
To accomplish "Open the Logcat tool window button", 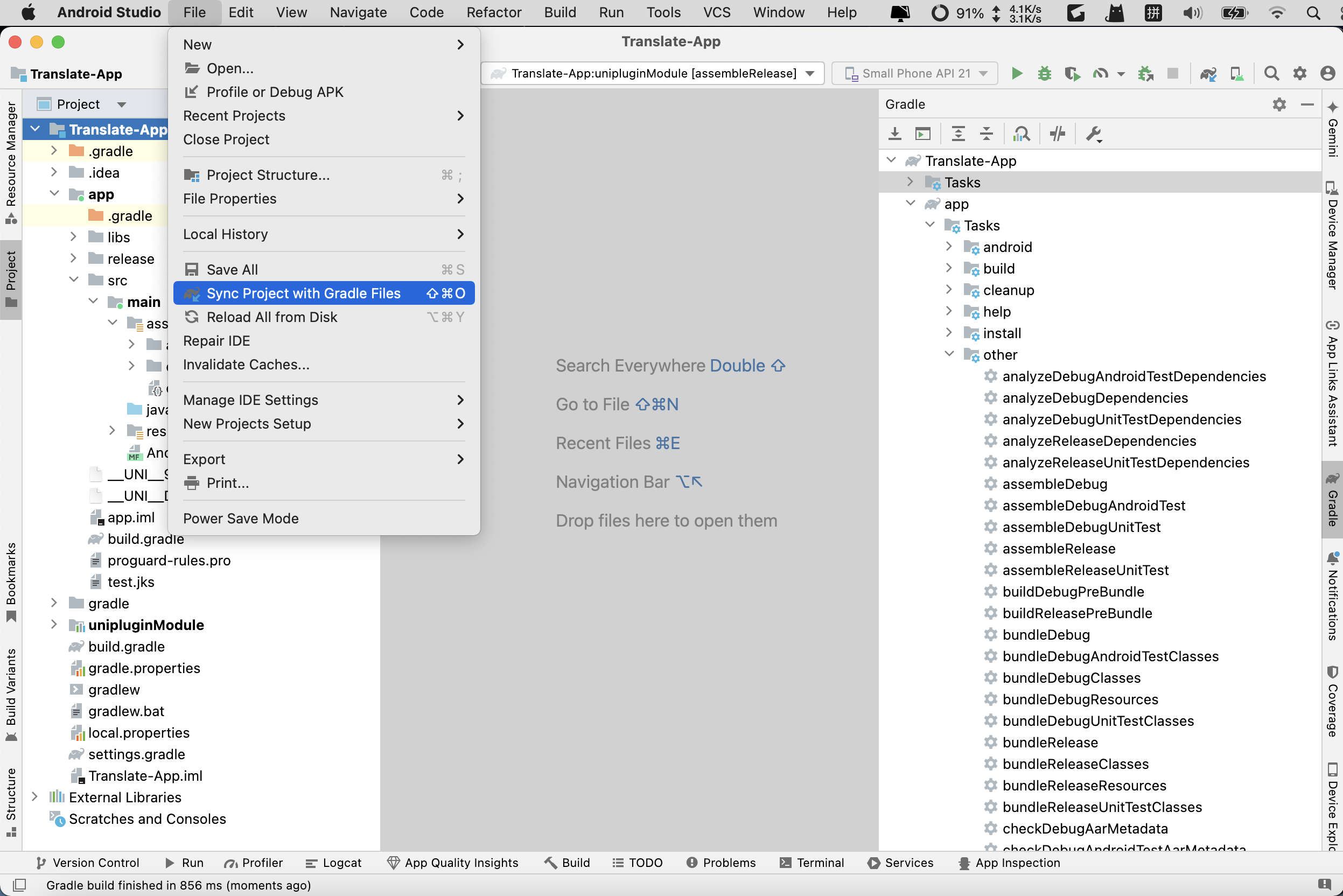I will click(x=333, y=863).
